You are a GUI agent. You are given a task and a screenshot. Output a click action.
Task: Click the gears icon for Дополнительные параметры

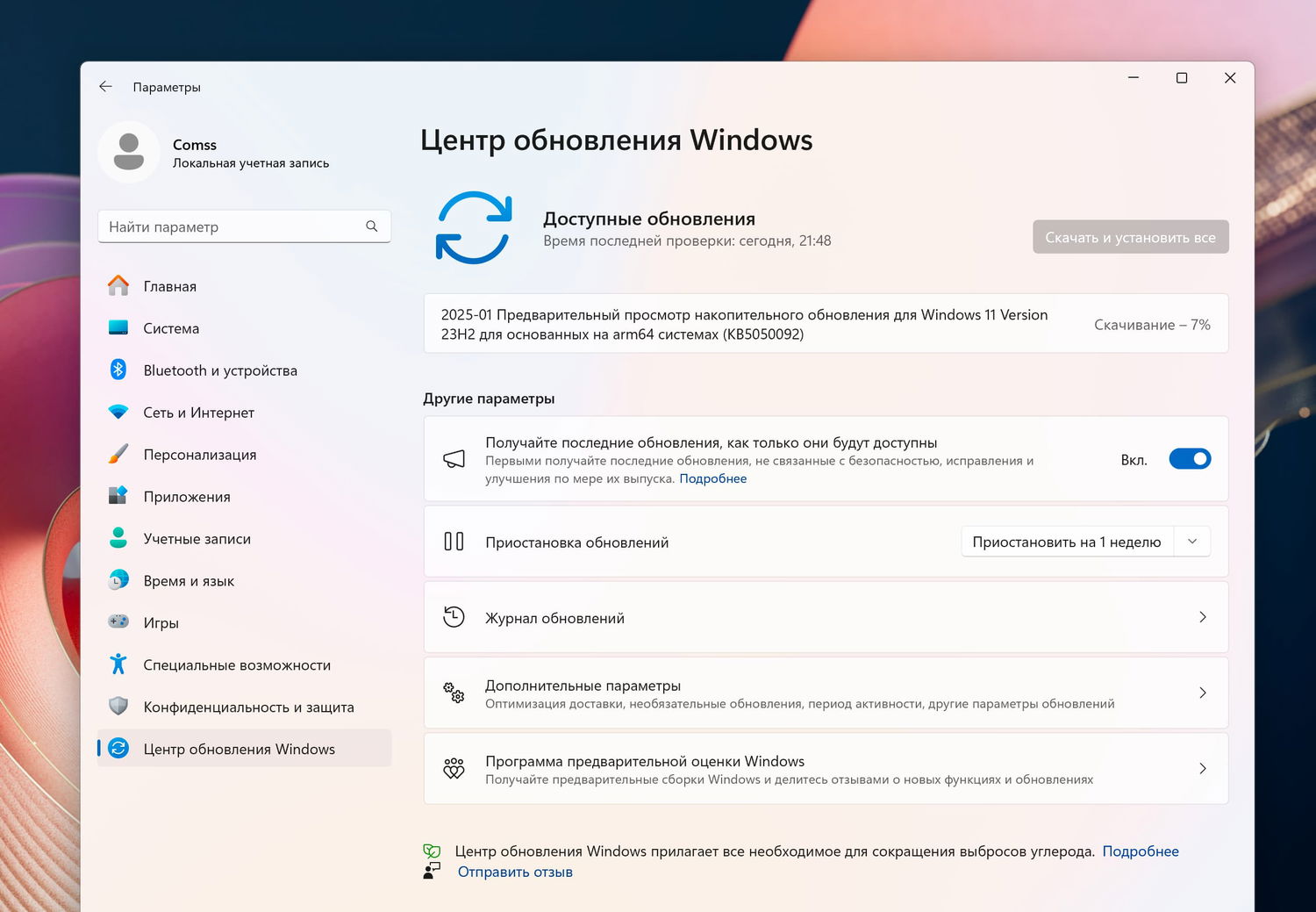[x=454, y=693]
